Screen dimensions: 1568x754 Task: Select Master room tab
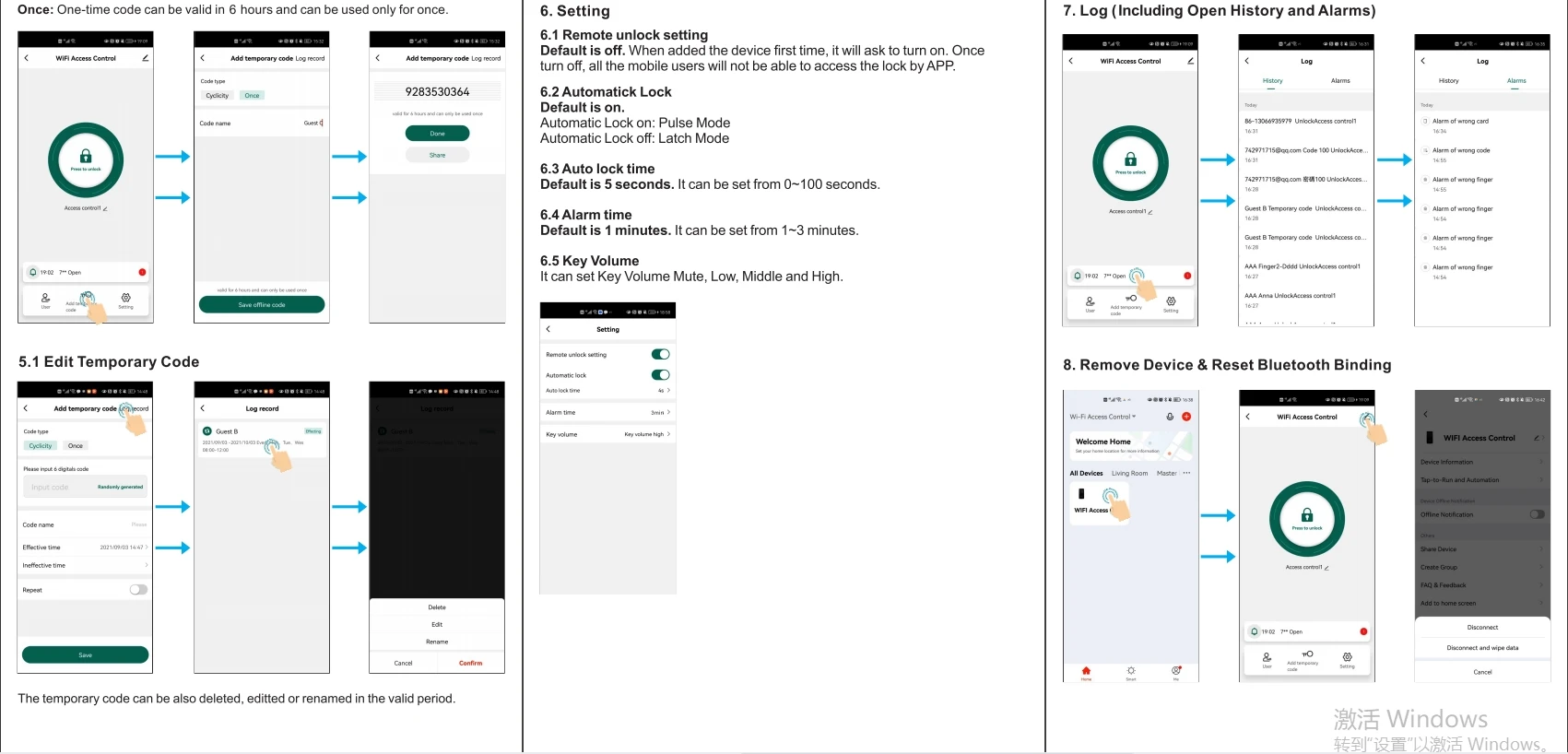point(1167,473)
